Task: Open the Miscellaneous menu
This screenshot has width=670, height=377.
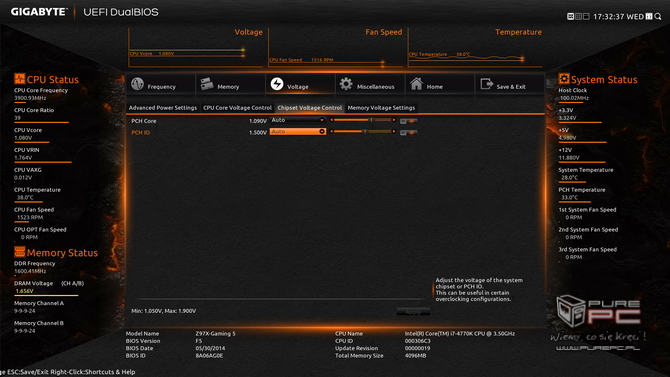Action: (370, 84)
